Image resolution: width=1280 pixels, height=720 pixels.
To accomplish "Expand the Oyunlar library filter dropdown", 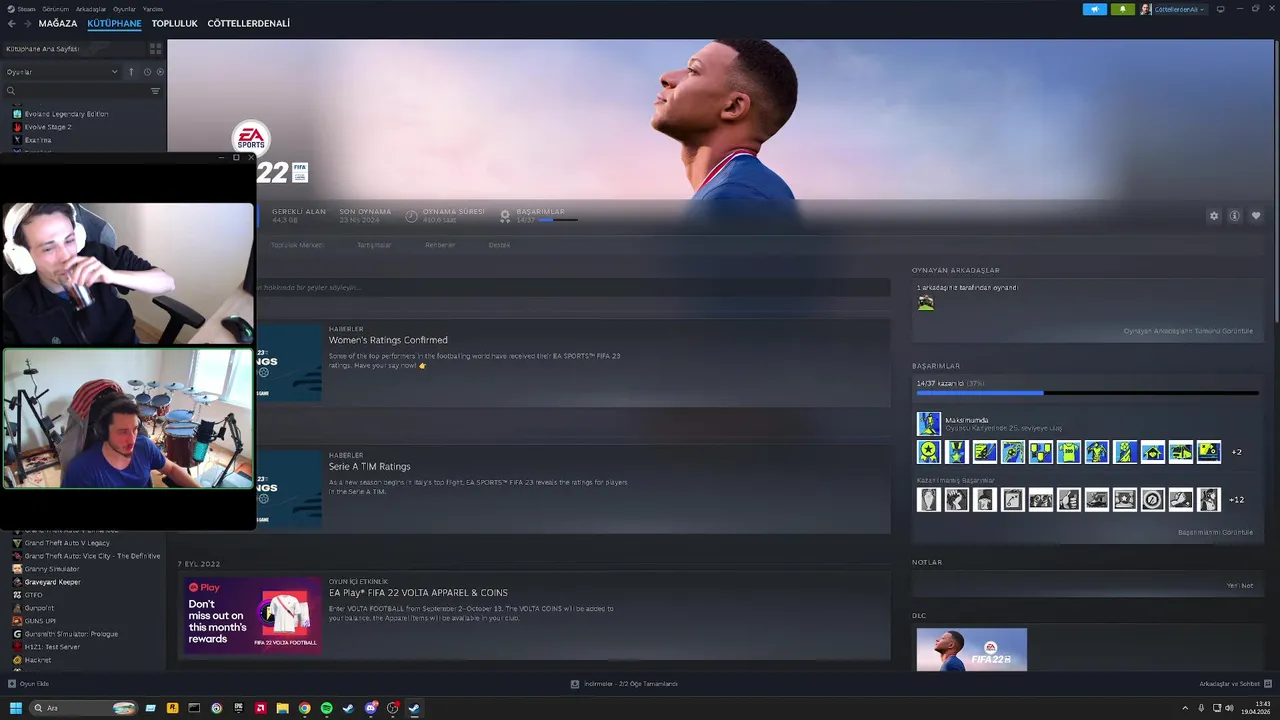I will 62,72.
